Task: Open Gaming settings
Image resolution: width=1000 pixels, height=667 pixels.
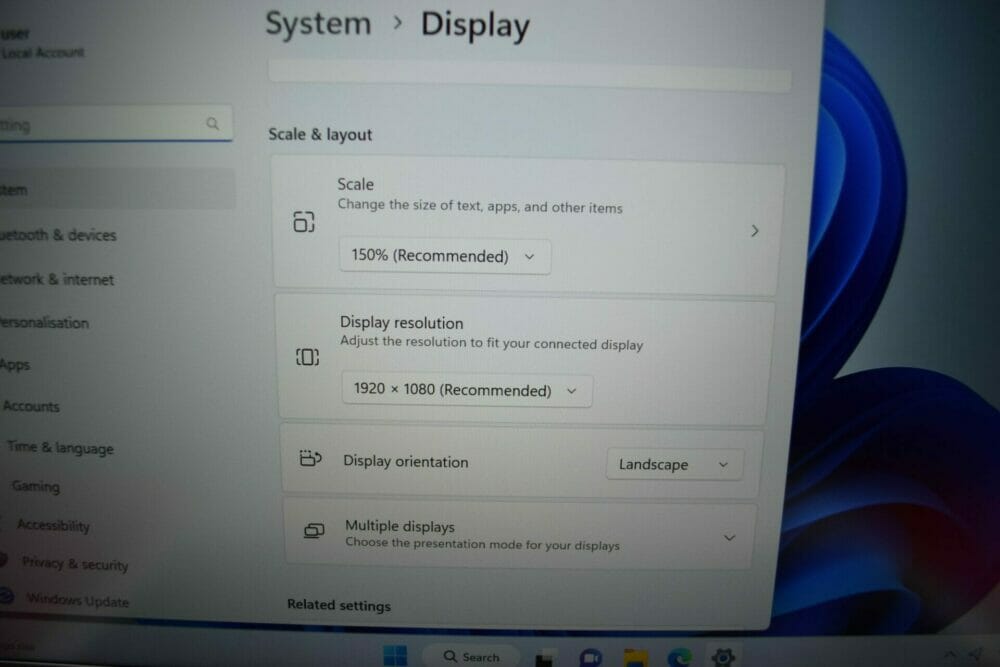Action: pyautogui.click(x=36, y=487)
